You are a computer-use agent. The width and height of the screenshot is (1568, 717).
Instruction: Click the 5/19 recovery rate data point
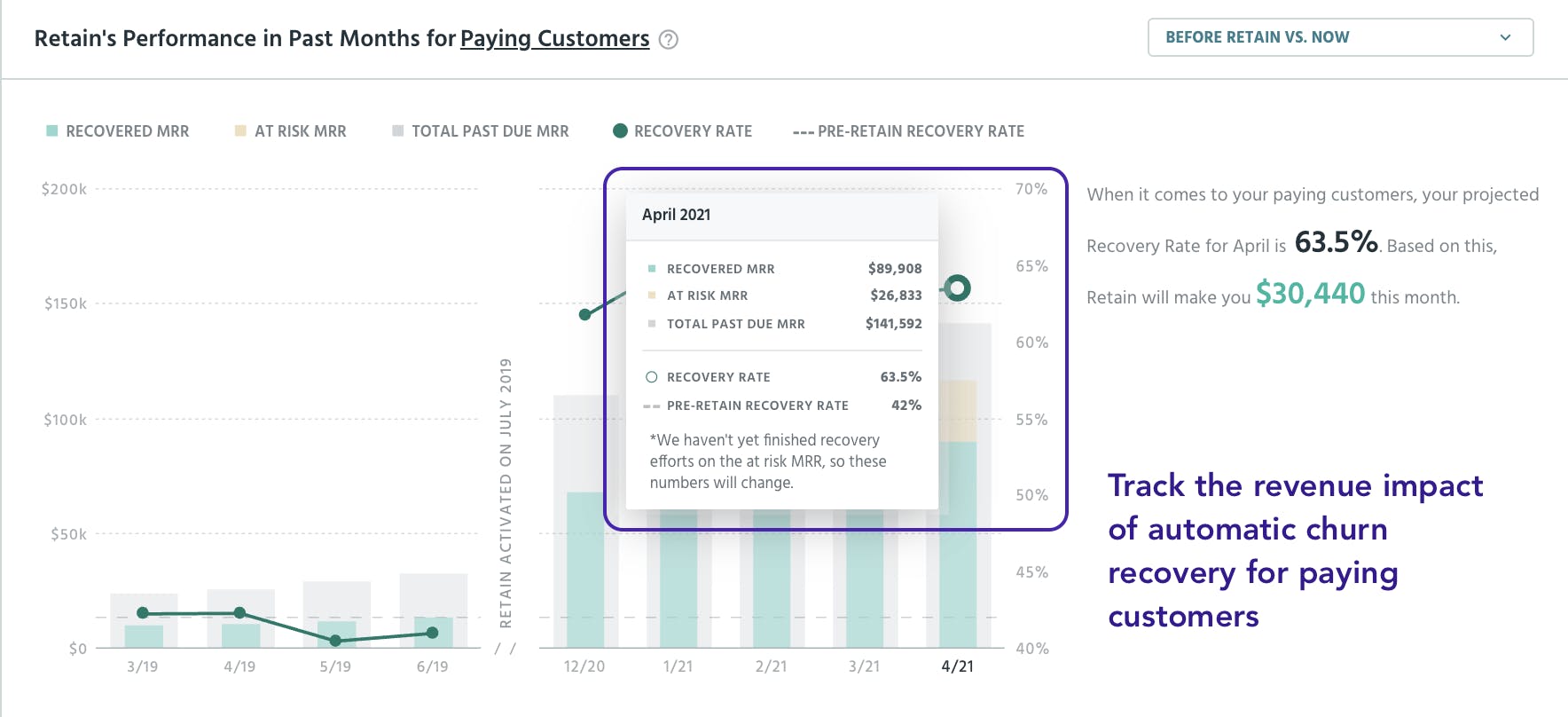coord(335,640)
